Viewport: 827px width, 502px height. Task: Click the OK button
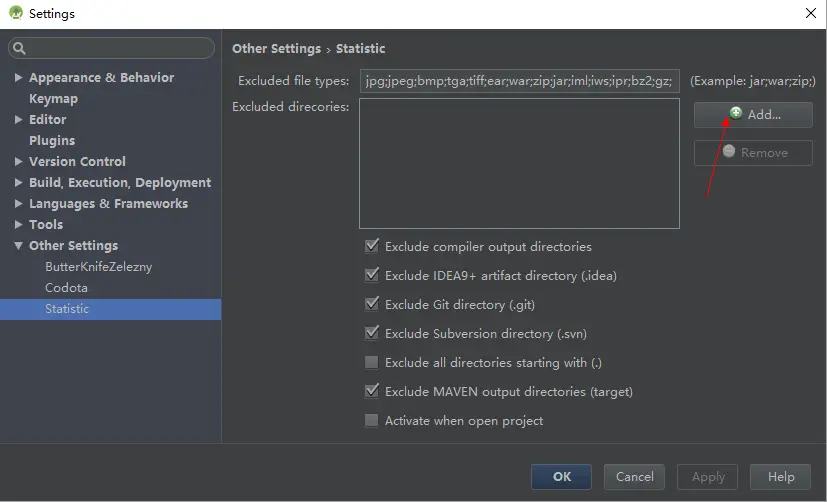tap(561, 477)
